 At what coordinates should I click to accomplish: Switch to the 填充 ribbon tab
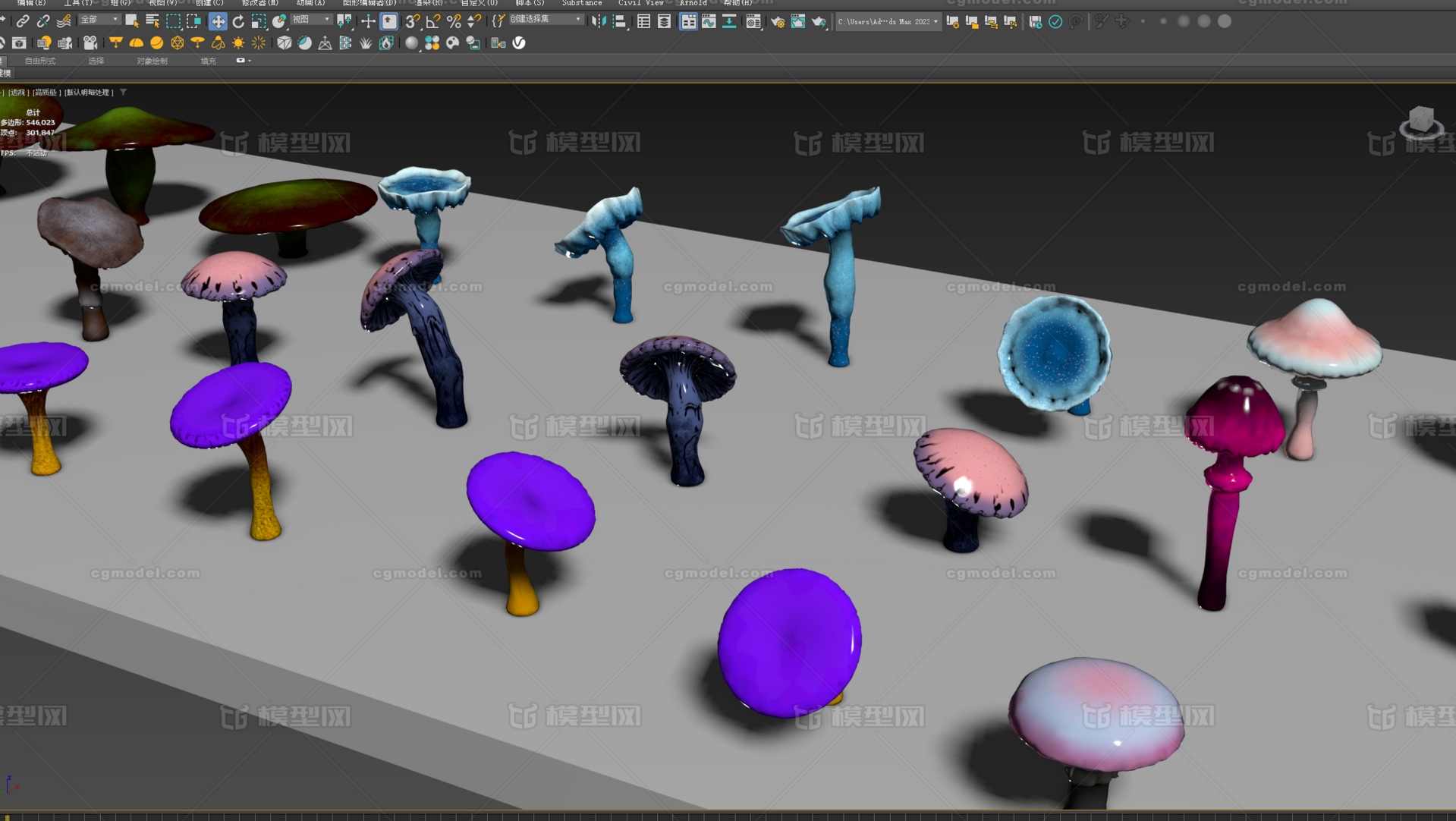click(209, 61)
